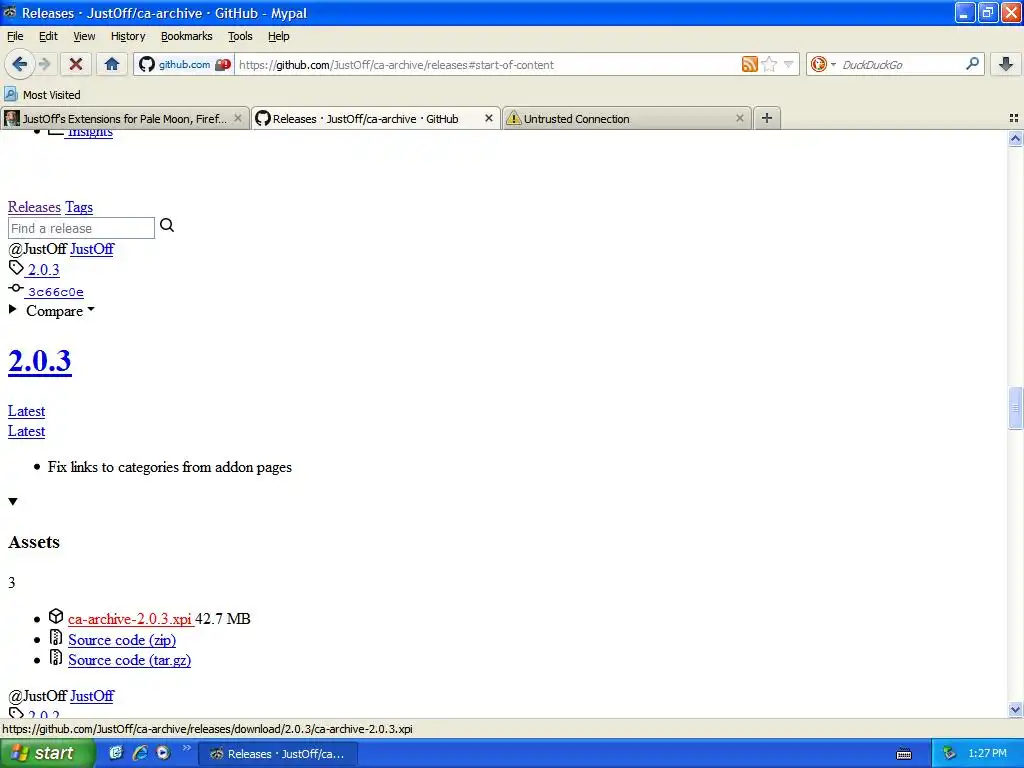Open the Edit menu

48,36
